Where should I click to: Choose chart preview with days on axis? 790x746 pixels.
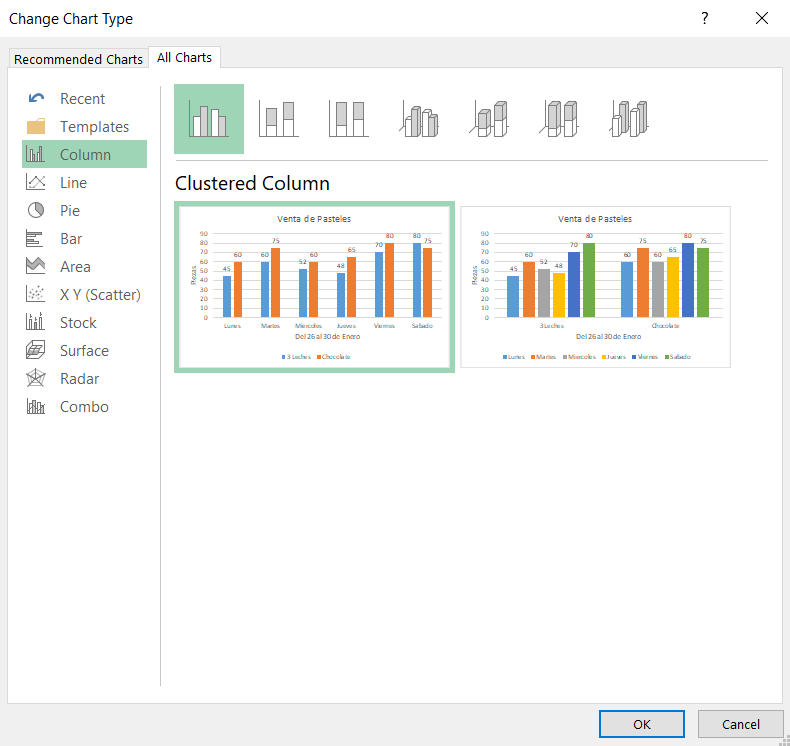click(x=314, y=287)
